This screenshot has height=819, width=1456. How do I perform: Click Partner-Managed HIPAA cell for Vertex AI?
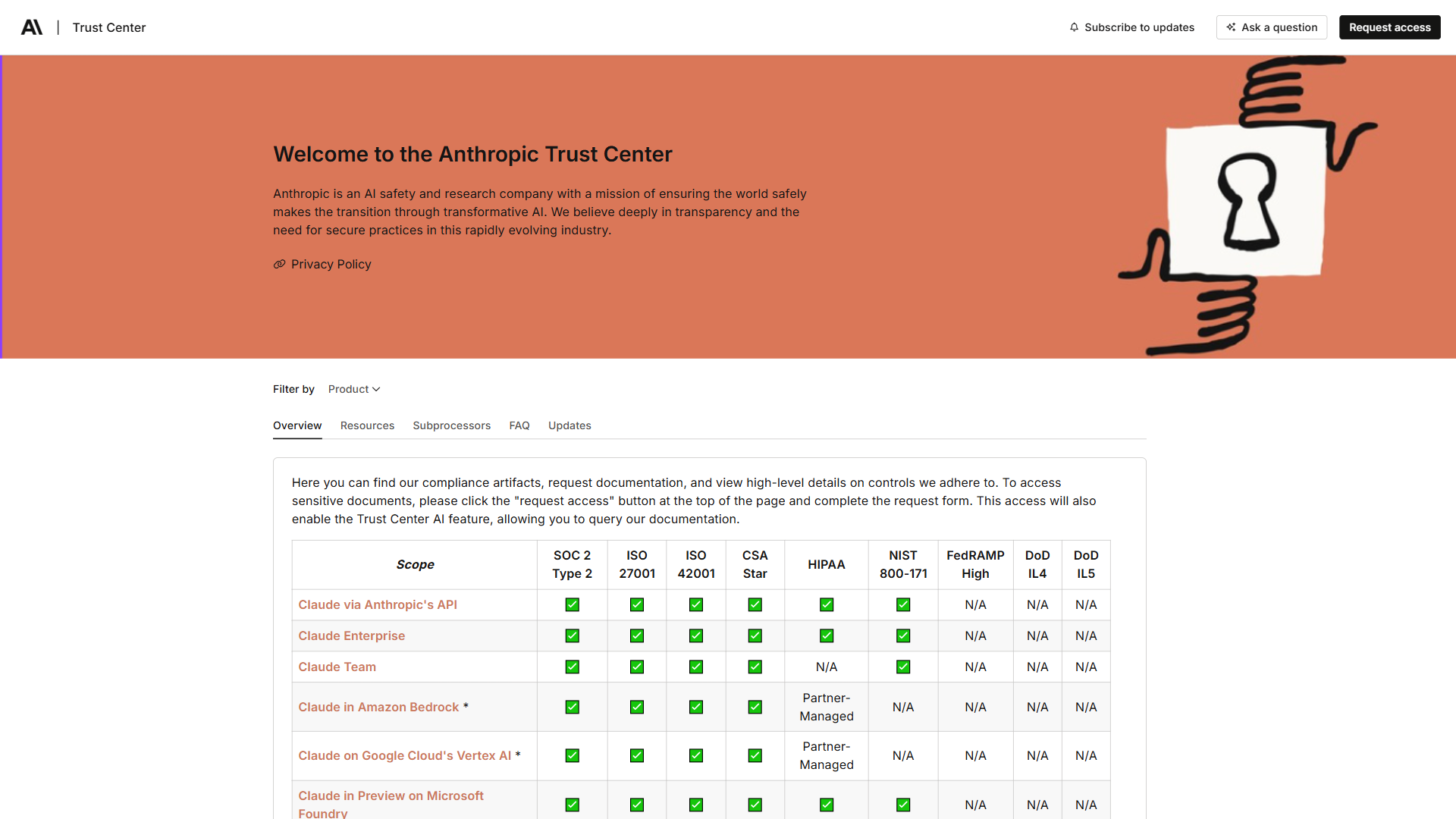point(827,755)
